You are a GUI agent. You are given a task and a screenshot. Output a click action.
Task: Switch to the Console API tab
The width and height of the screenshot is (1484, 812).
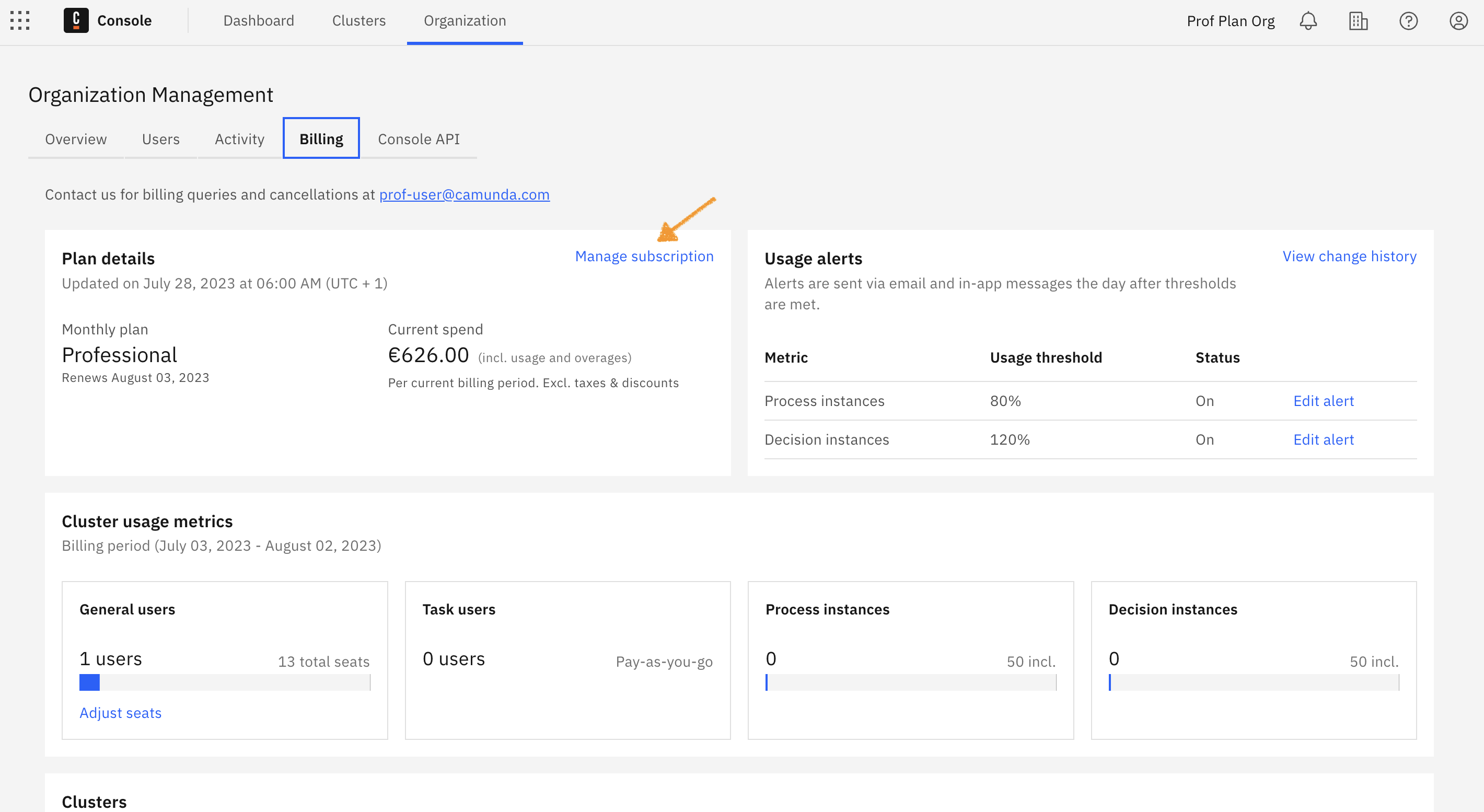click(x=418, y=139)
